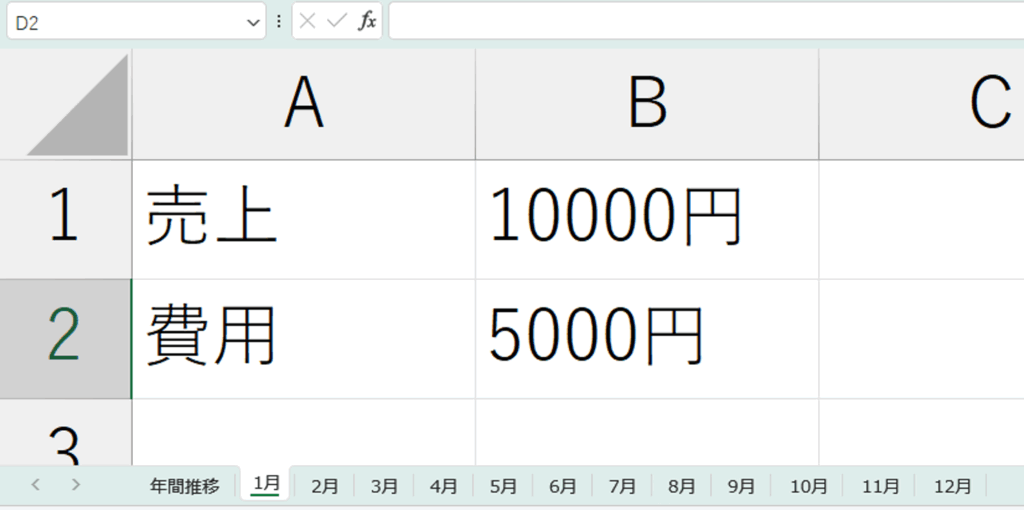1024x510 pixels.
Task: Click the formula bar input field
Action: click(700, 21)
